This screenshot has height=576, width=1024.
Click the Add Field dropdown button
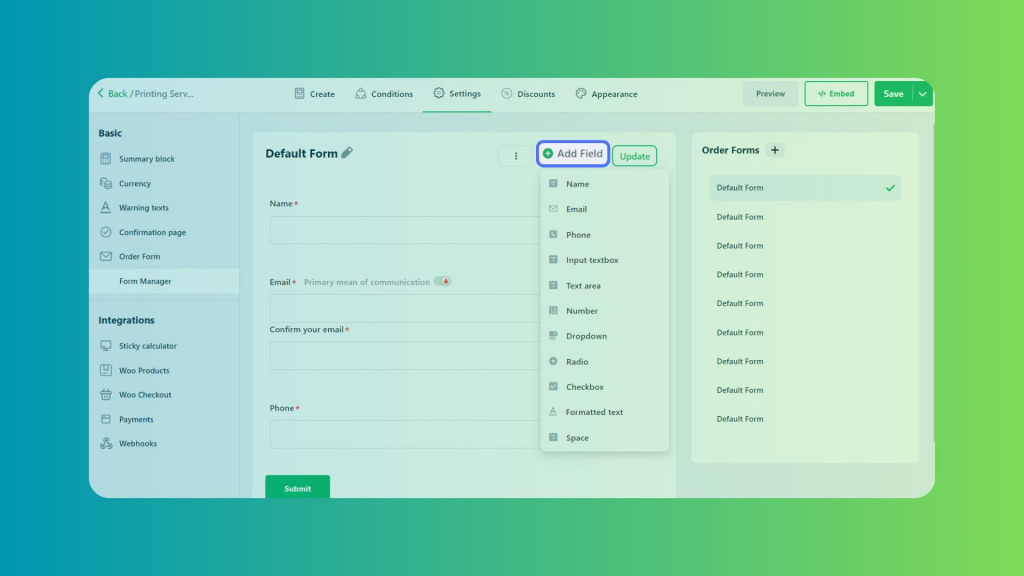(x=573, y=154)
